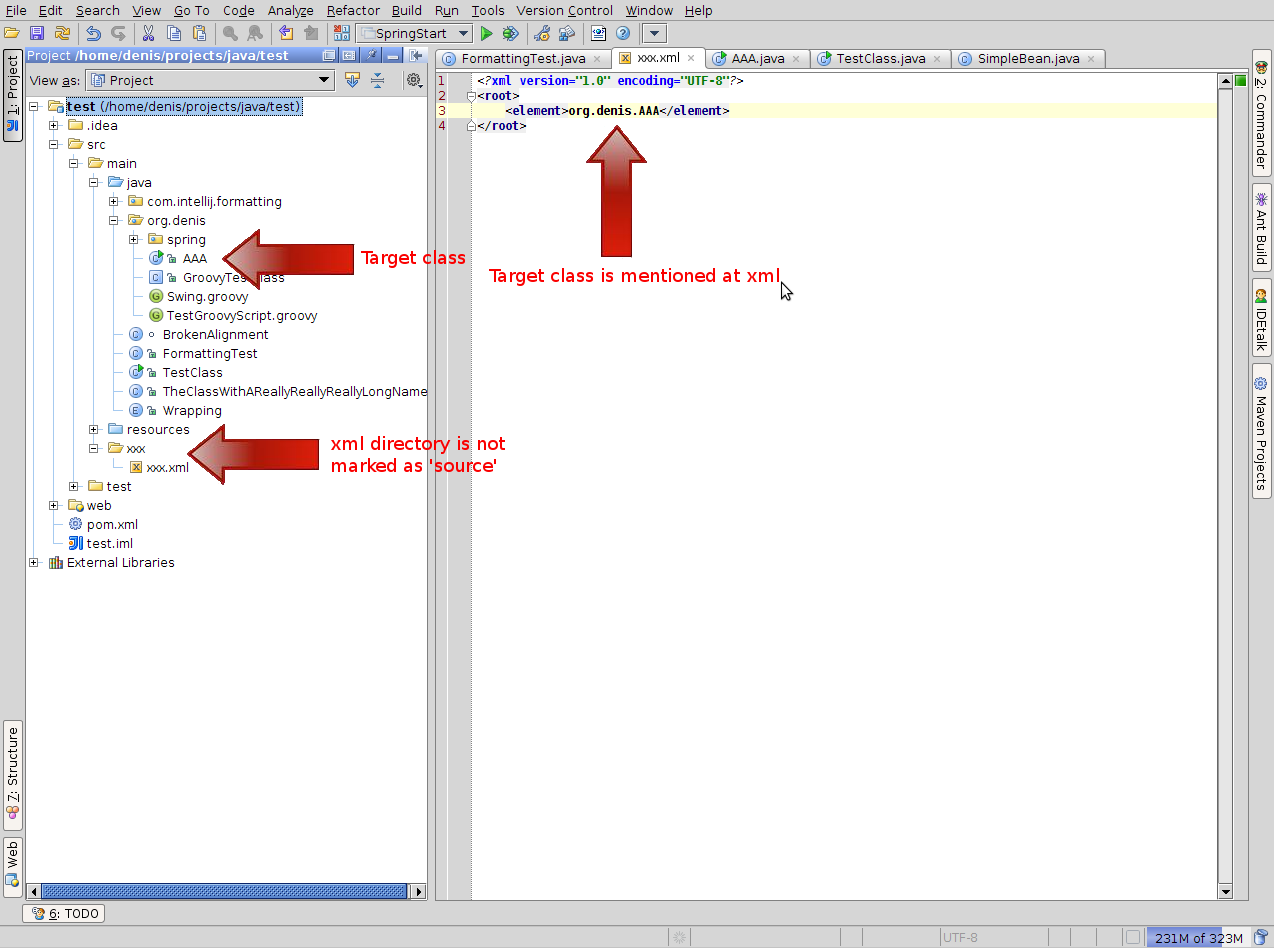Click the Paste clipboard icon
This screenshot has width=1274, height=948.
click(199, 33)
